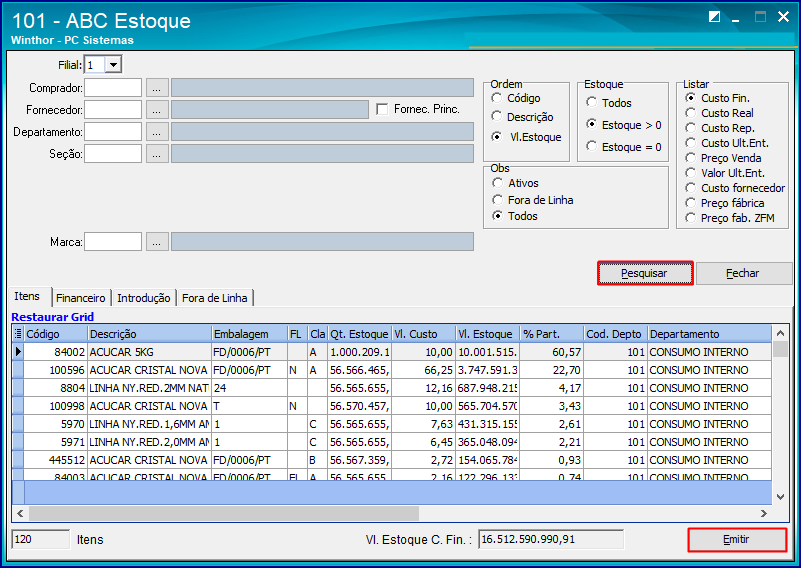Enable the Fornec. Princ. checkbox

[x=382, y=109]
